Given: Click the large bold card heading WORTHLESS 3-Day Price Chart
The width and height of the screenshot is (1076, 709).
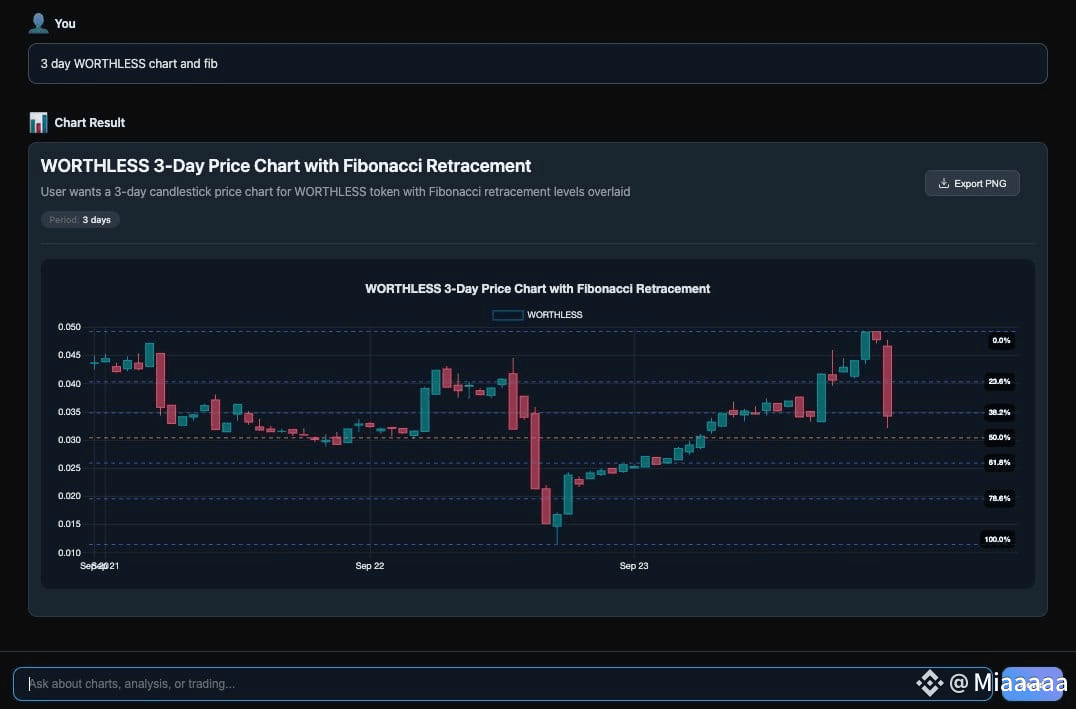Looking at the screenshot, I should (285, 166).
